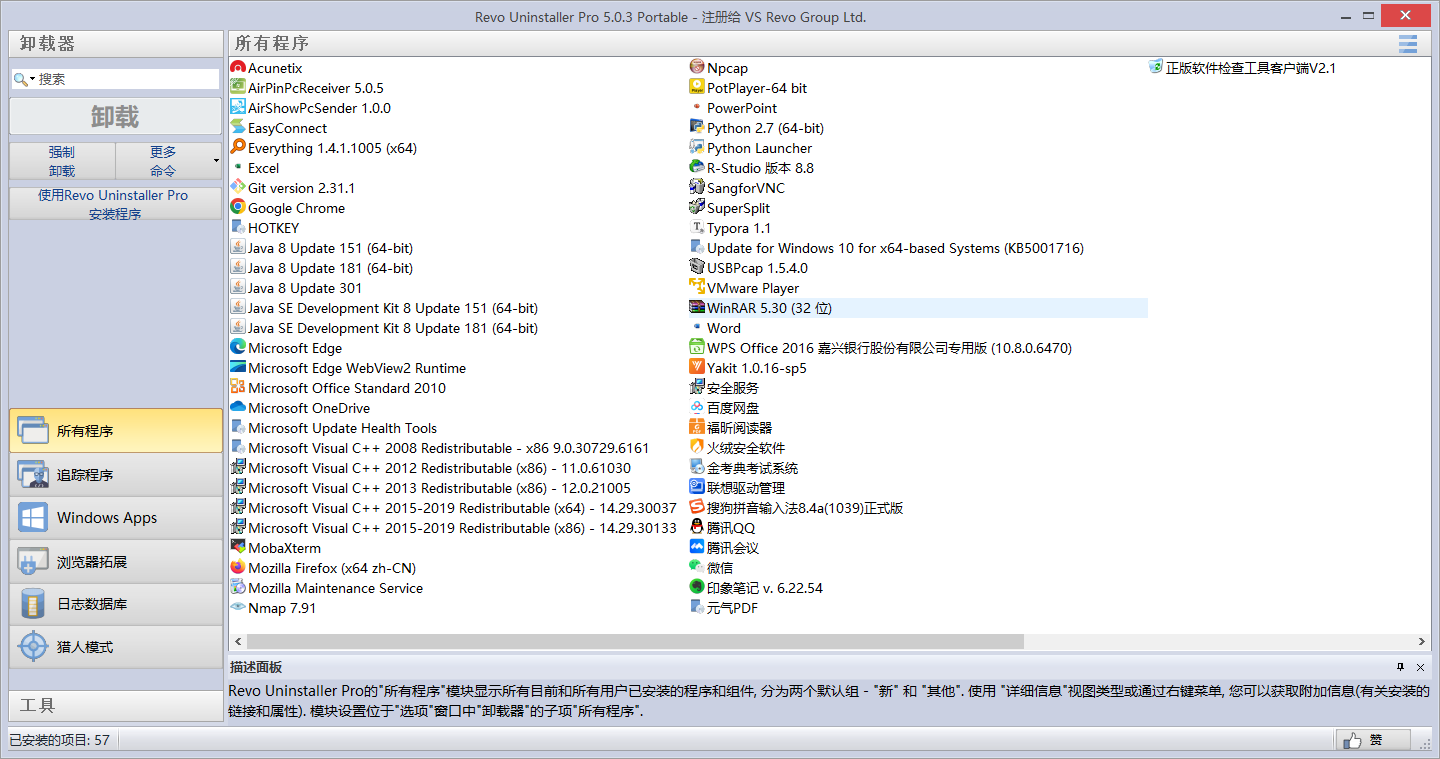Expand the 更多命令 dropdown

(x=216, y=161)
